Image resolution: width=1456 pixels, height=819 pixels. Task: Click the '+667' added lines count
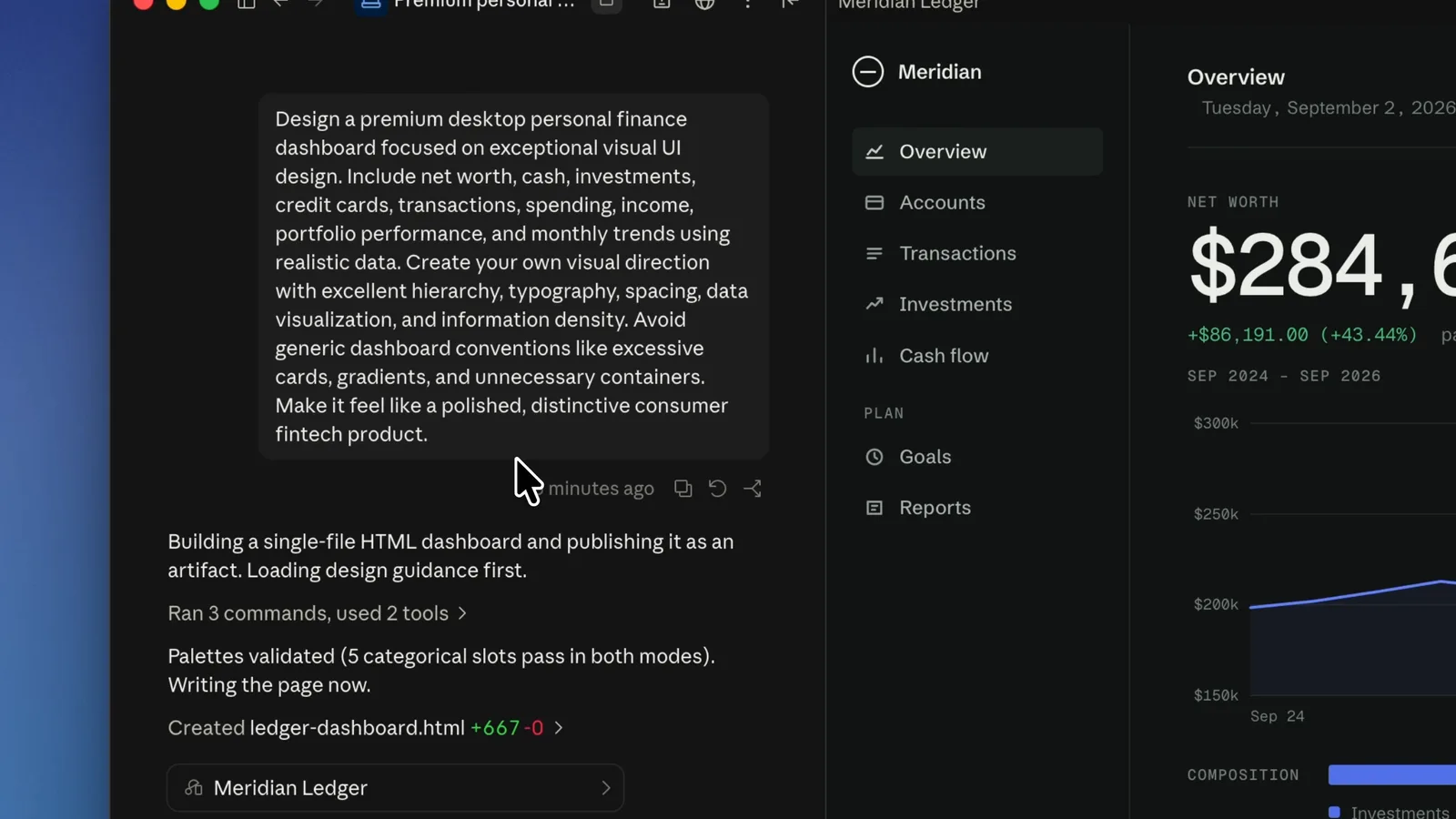[495, 728]
